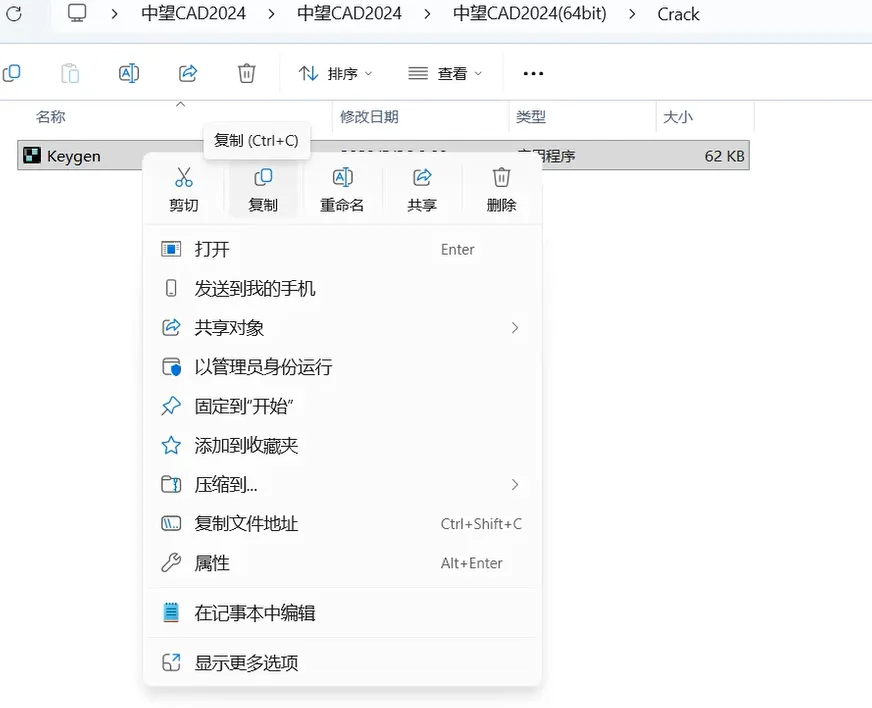Click the toolbar rename icon
The image size is (872, 708).
point(129,73)
